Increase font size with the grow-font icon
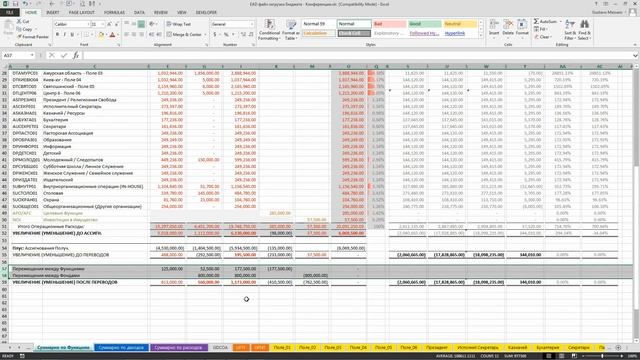The image size is (640, 360). click(x=109, y=24)
